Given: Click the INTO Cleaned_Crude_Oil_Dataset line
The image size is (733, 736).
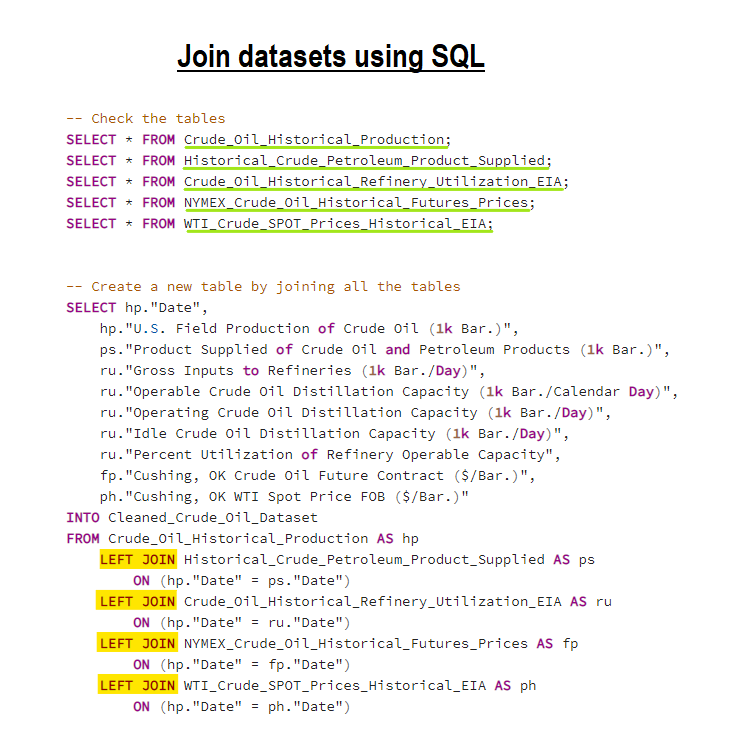Looking at the screenshot, I should pyautogui.click(x=192, y=518).
